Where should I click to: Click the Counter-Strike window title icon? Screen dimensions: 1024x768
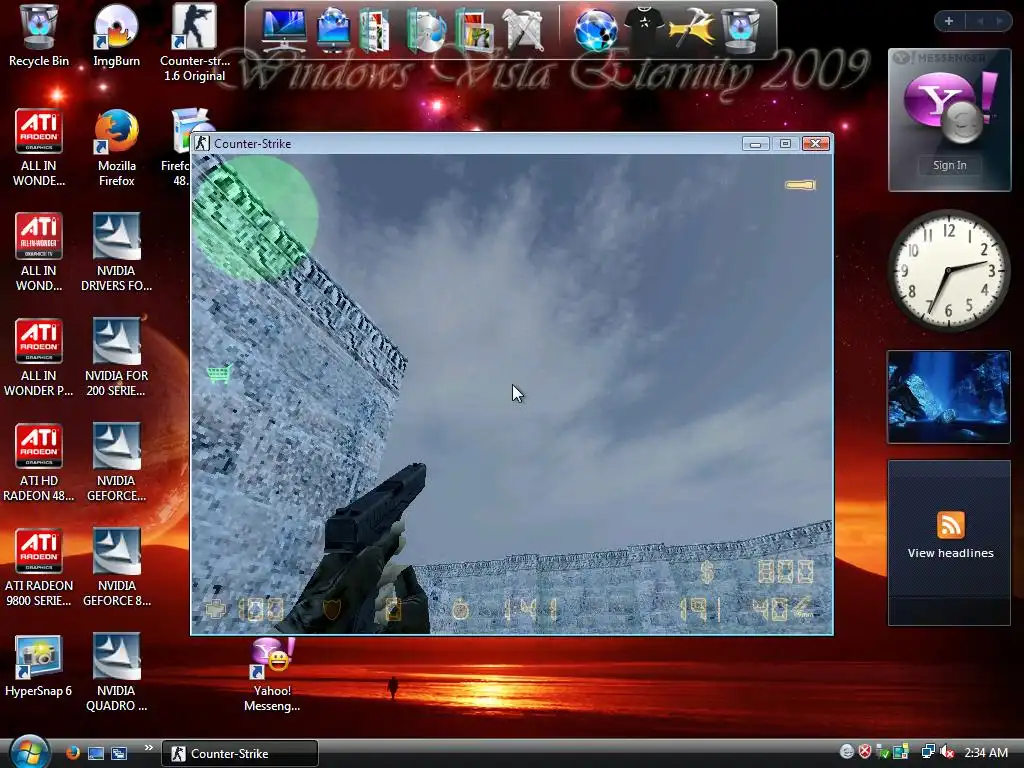202,143
